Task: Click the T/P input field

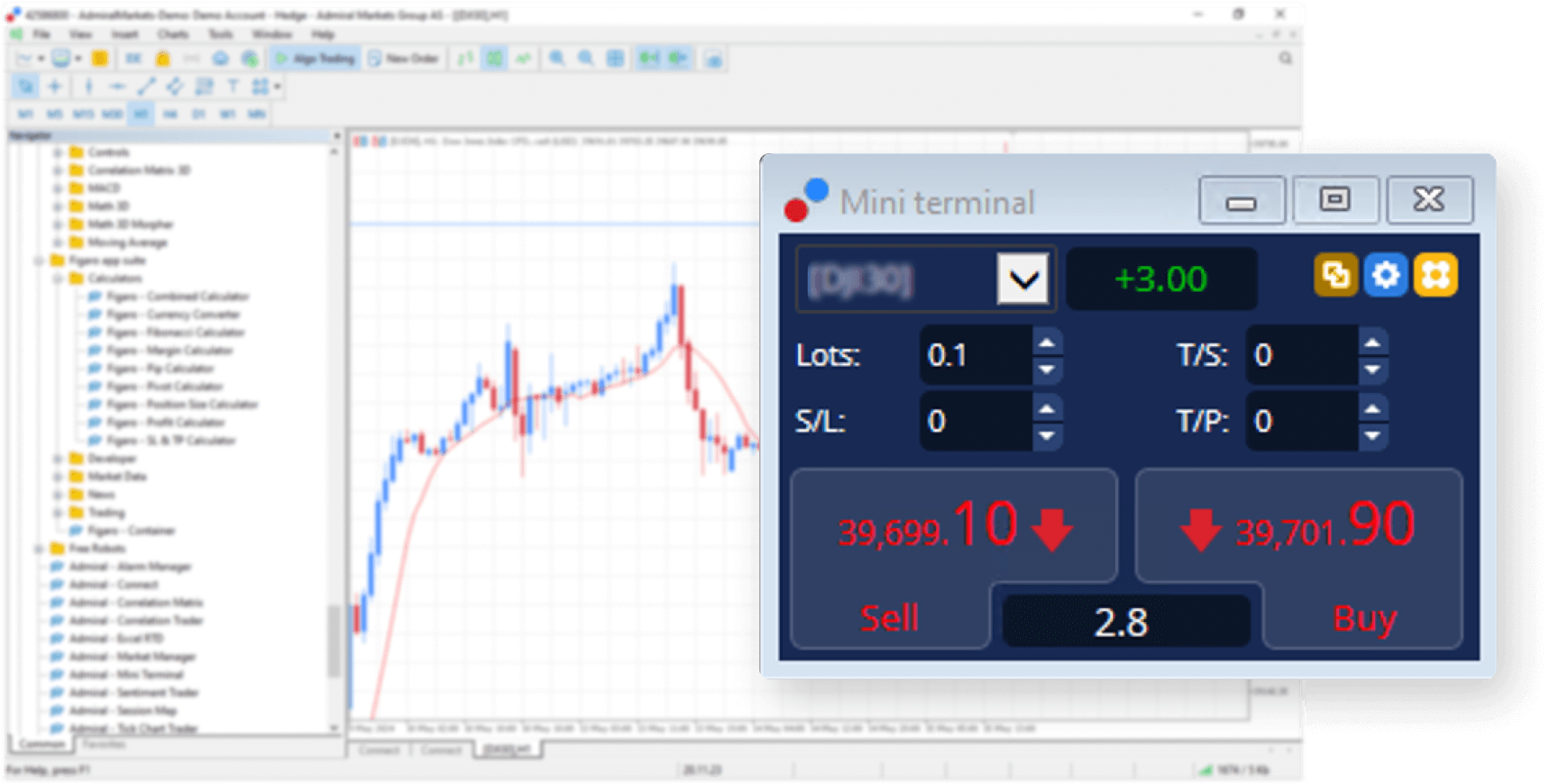Action: click(x=1302, y=421)
